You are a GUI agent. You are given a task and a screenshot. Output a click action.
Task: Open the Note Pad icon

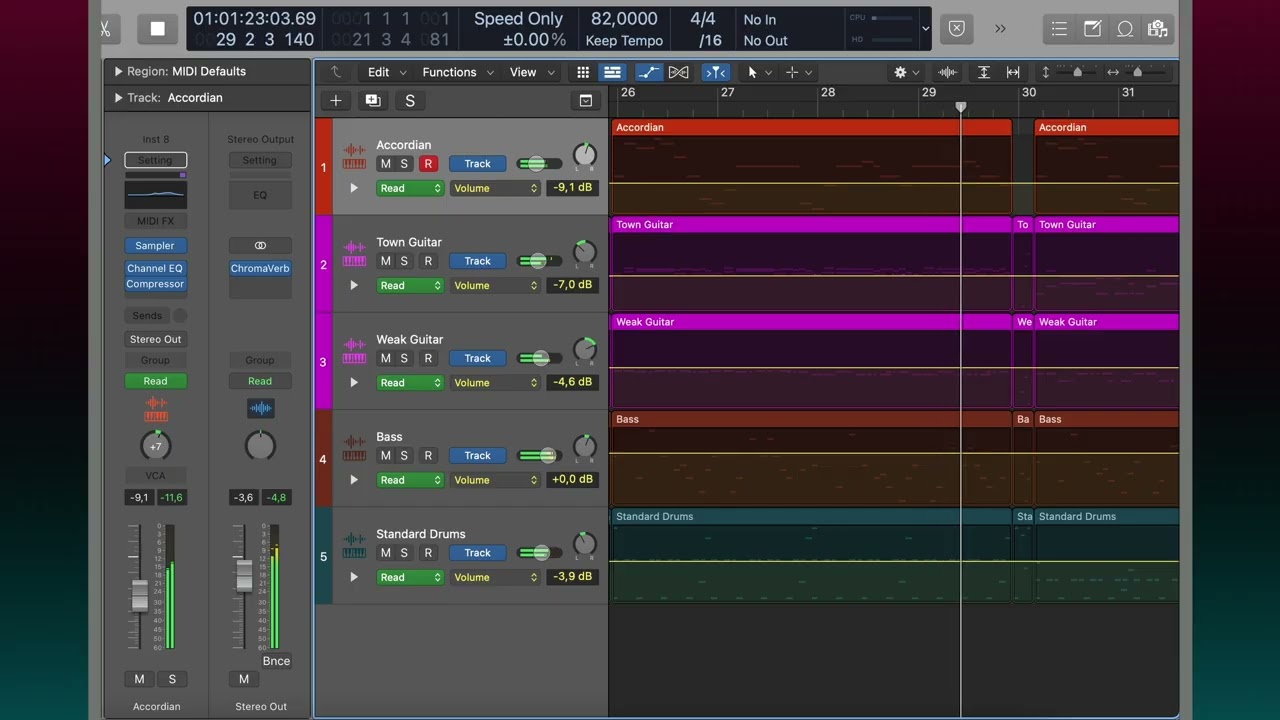pos(1092,29)
